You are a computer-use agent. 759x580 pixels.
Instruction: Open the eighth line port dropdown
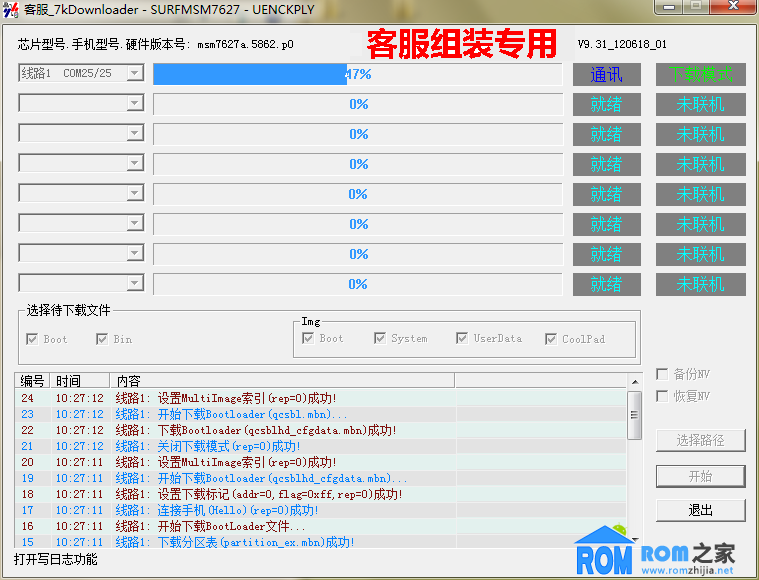(x=81, y=283)
